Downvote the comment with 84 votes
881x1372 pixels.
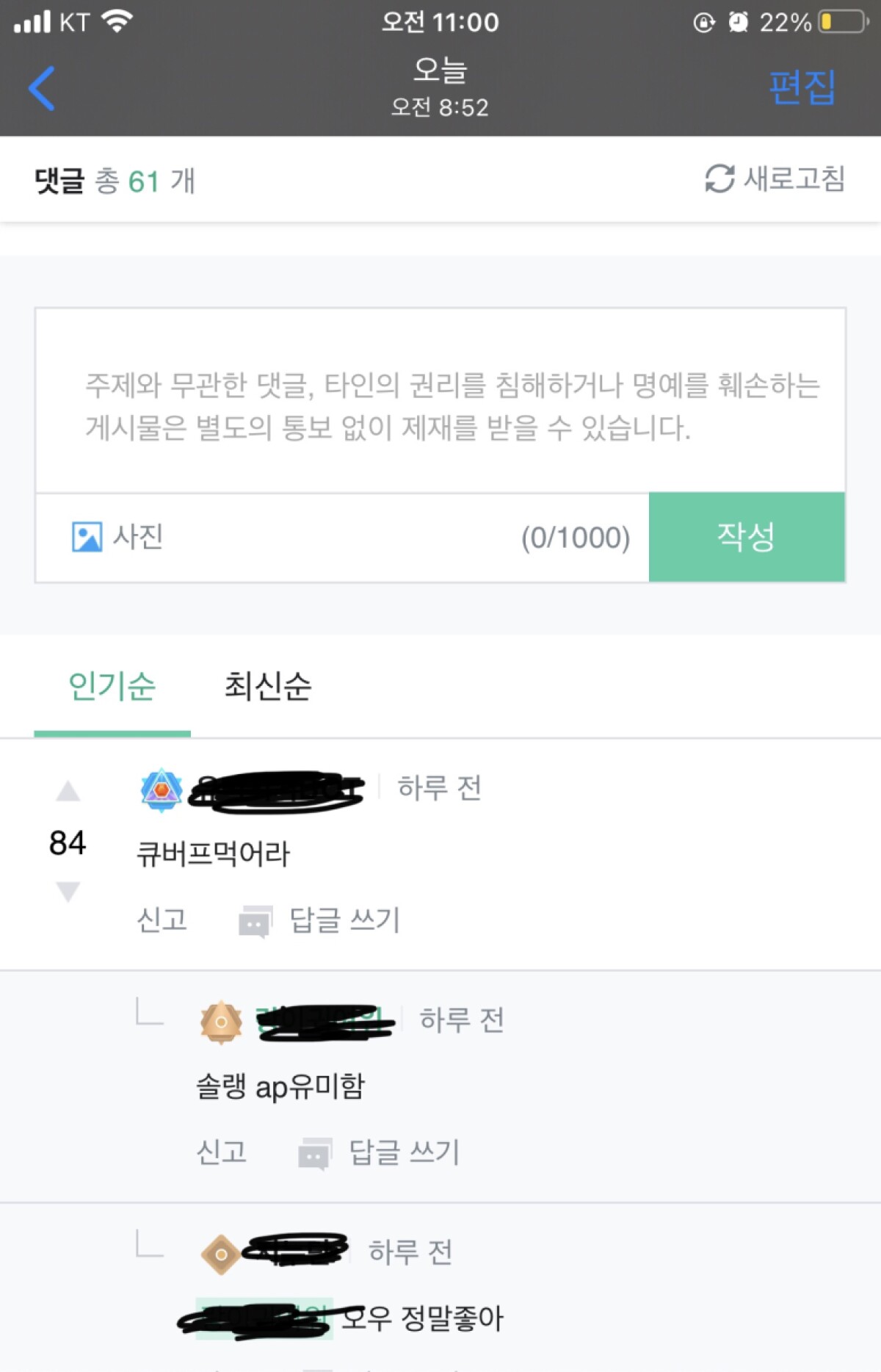click(x=68, y=892)
